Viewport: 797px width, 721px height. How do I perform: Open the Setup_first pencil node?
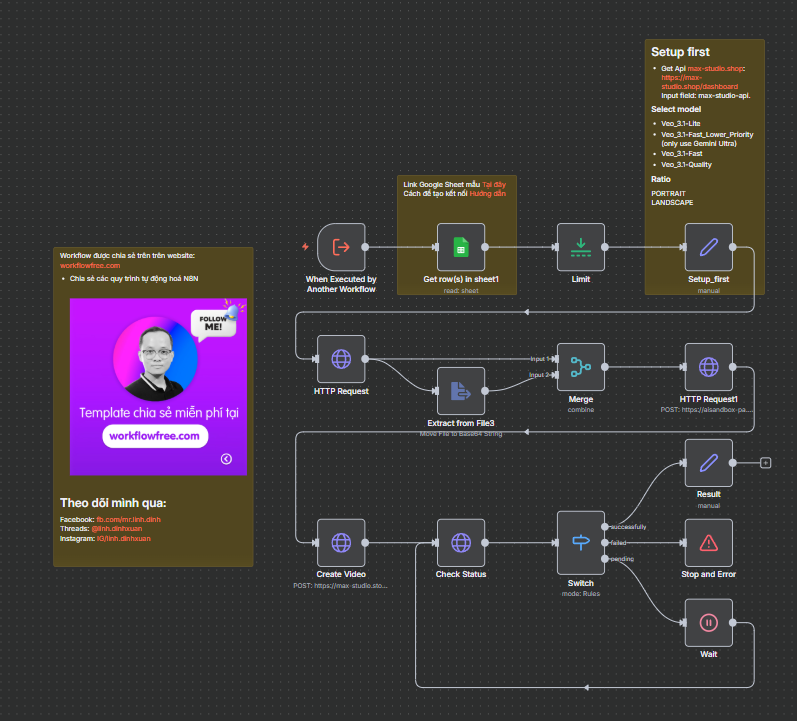click(708, 247)
